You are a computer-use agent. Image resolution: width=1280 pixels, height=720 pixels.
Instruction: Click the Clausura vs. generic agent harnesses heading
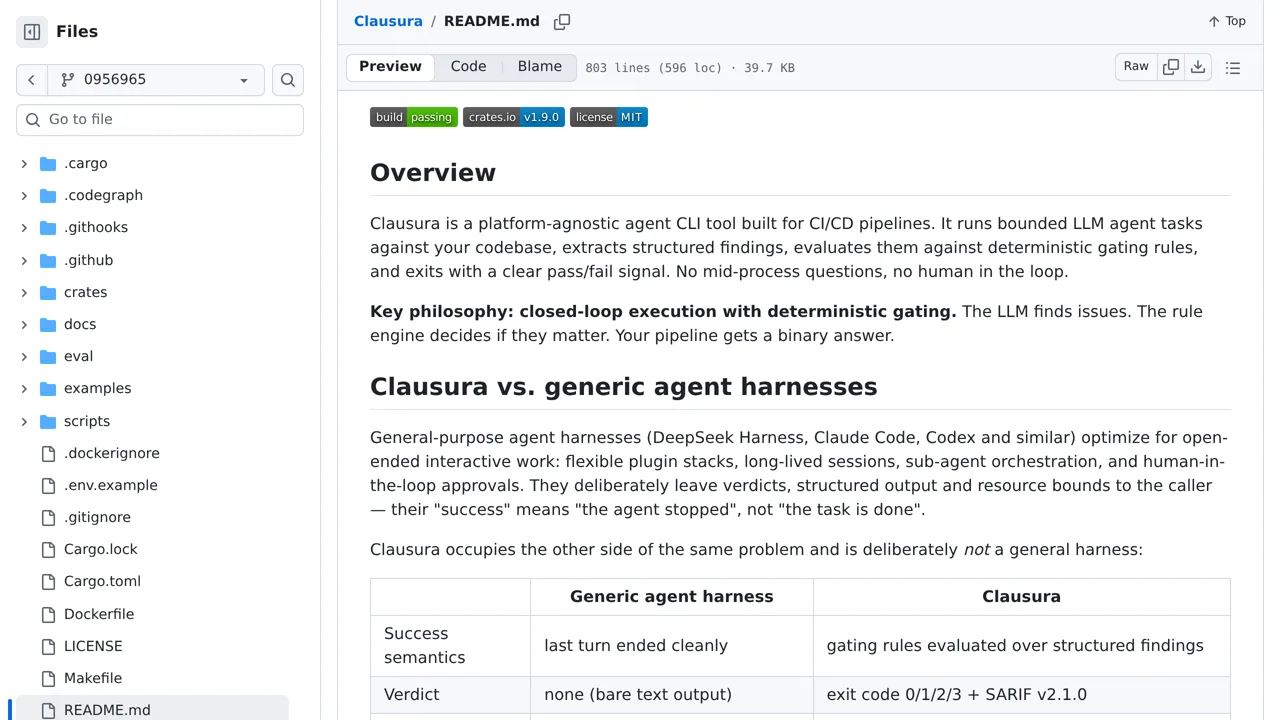[624, 387]
